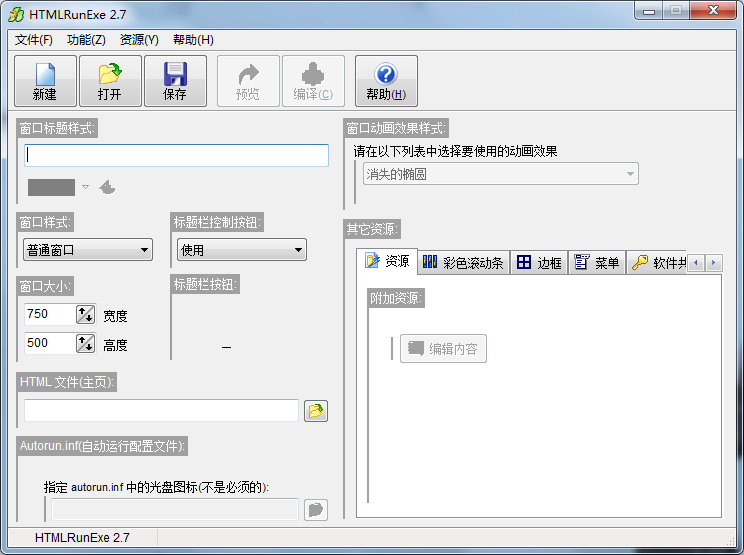Click the browse icon for autorun disc icon

[316, 509]
